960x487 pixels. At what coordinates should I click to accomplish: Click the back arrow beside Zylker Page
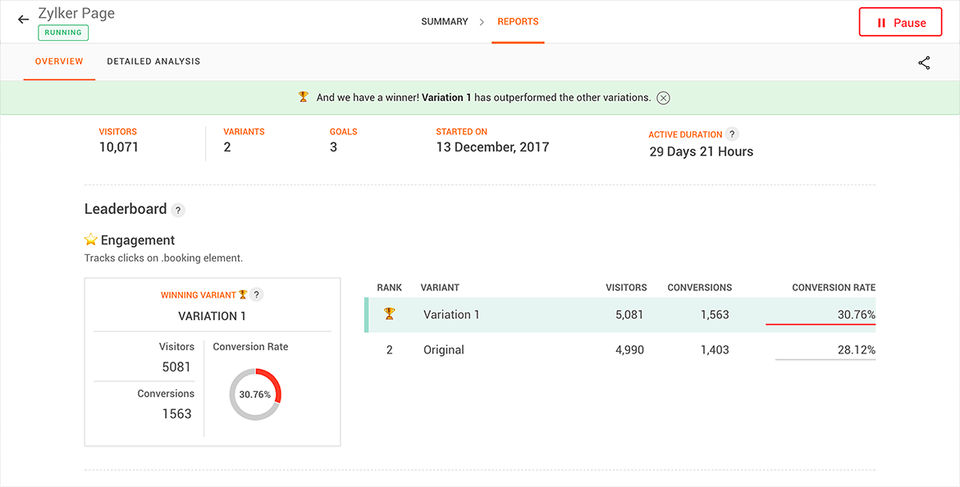(x=23, y=20)
